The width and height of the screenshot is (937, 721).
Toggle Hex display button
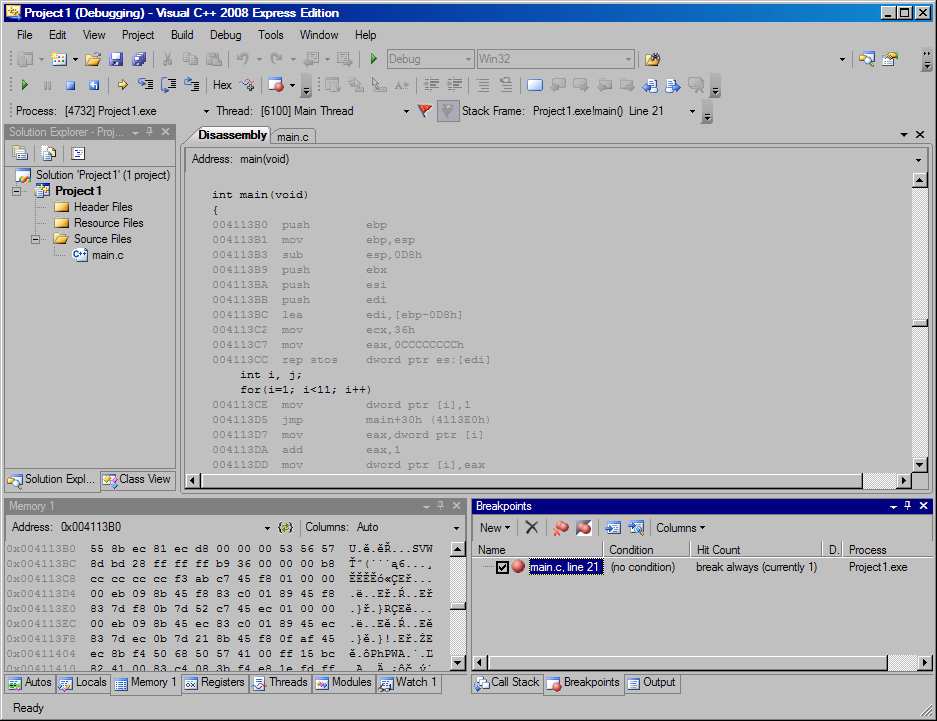coord(222,85)
